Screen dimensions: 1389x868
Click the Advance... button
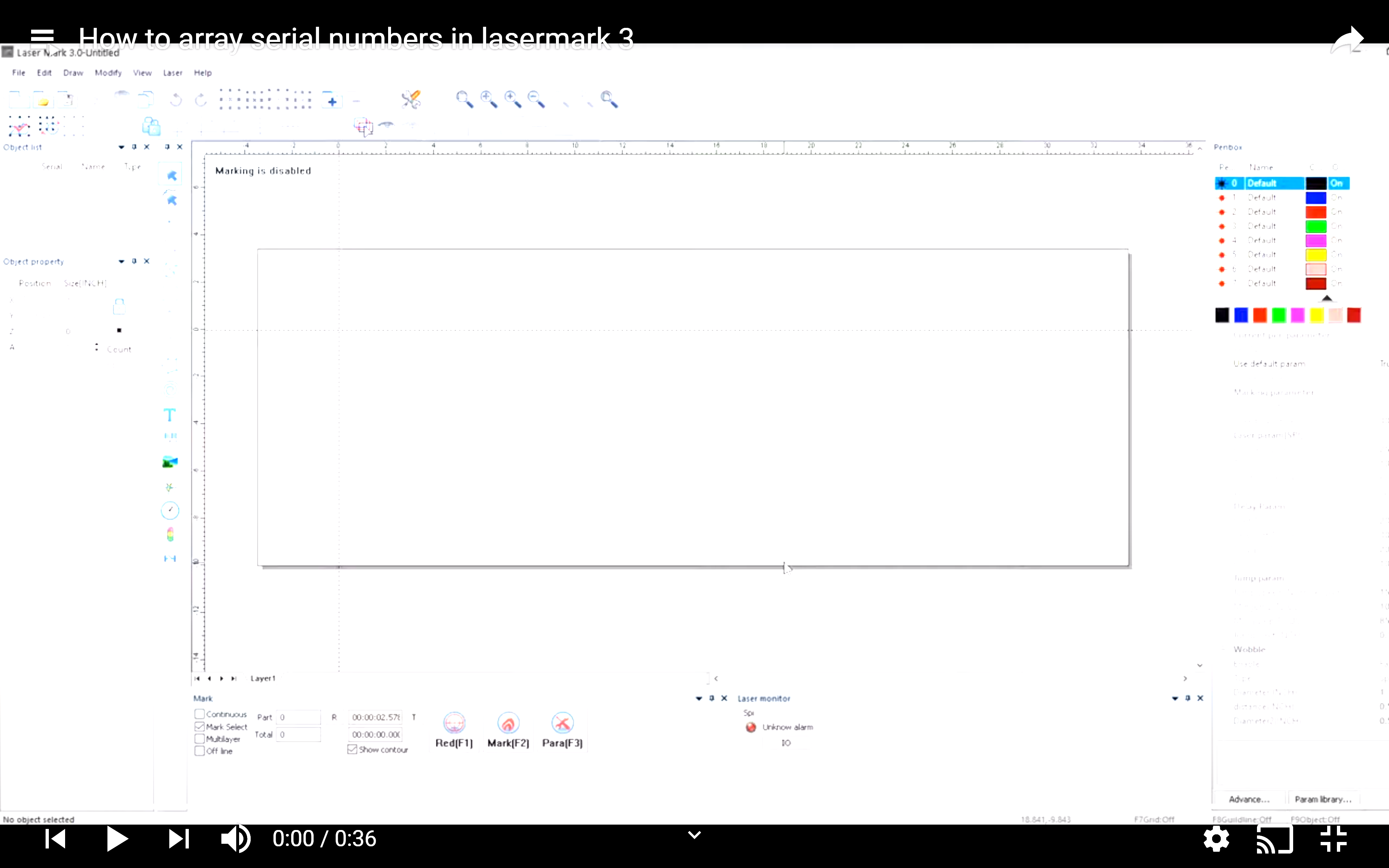[1249, 799]
